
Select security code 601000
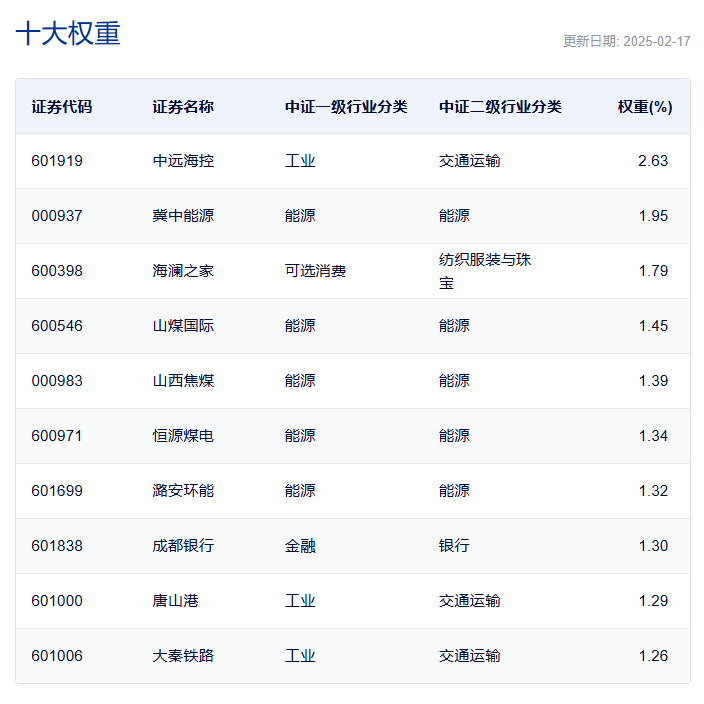pos(57,601)
